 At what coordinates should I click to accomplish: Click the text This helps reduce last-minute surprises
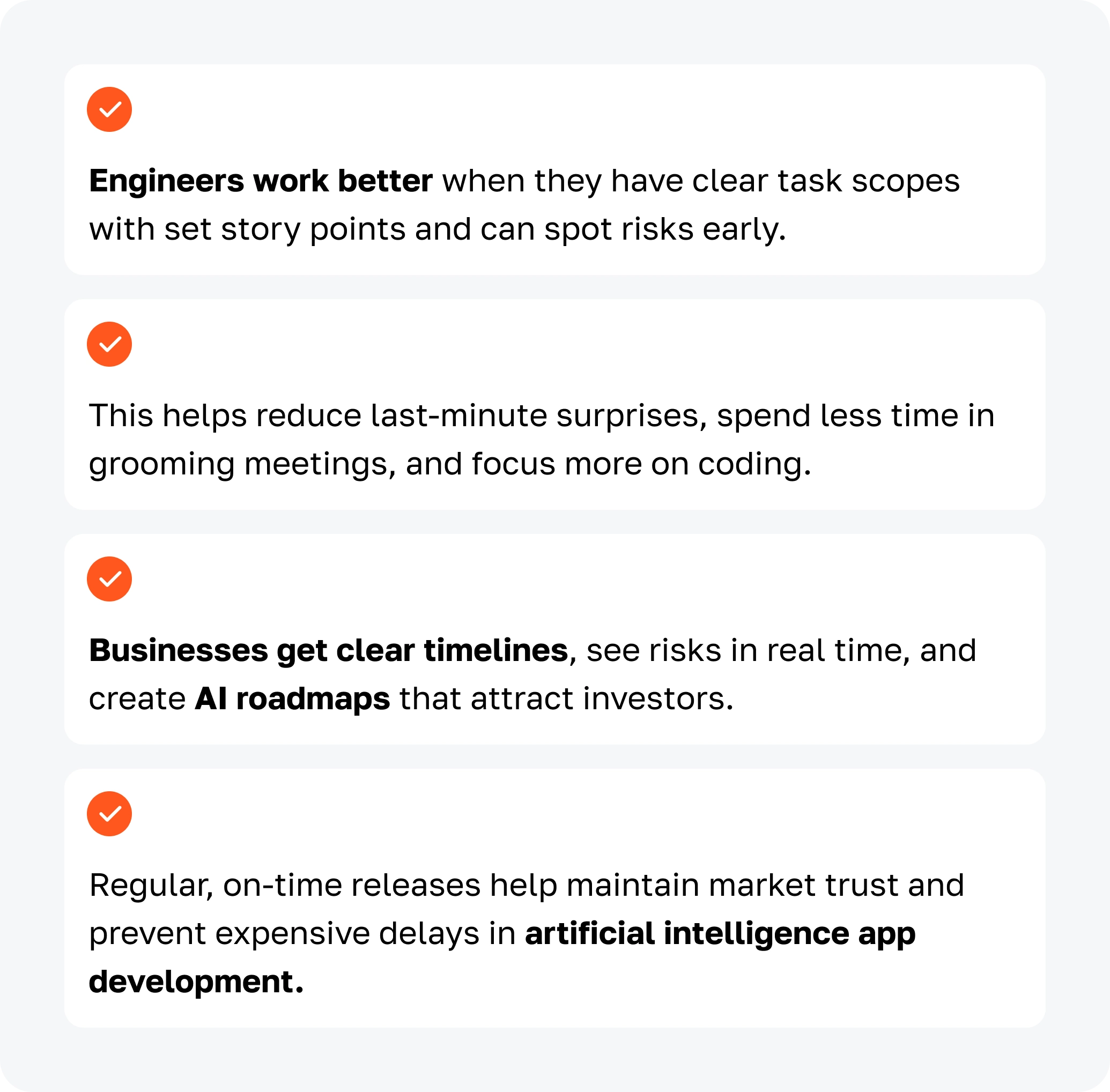coord(397,416)
